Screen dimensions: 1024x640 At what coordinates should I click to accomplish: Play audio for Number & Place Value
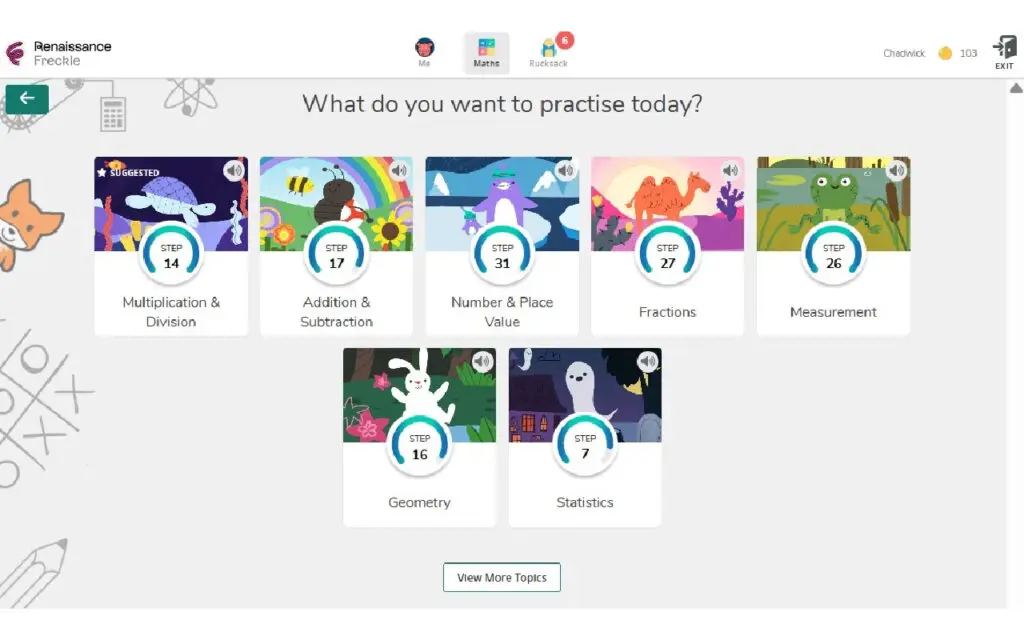[x=566, y=171]
